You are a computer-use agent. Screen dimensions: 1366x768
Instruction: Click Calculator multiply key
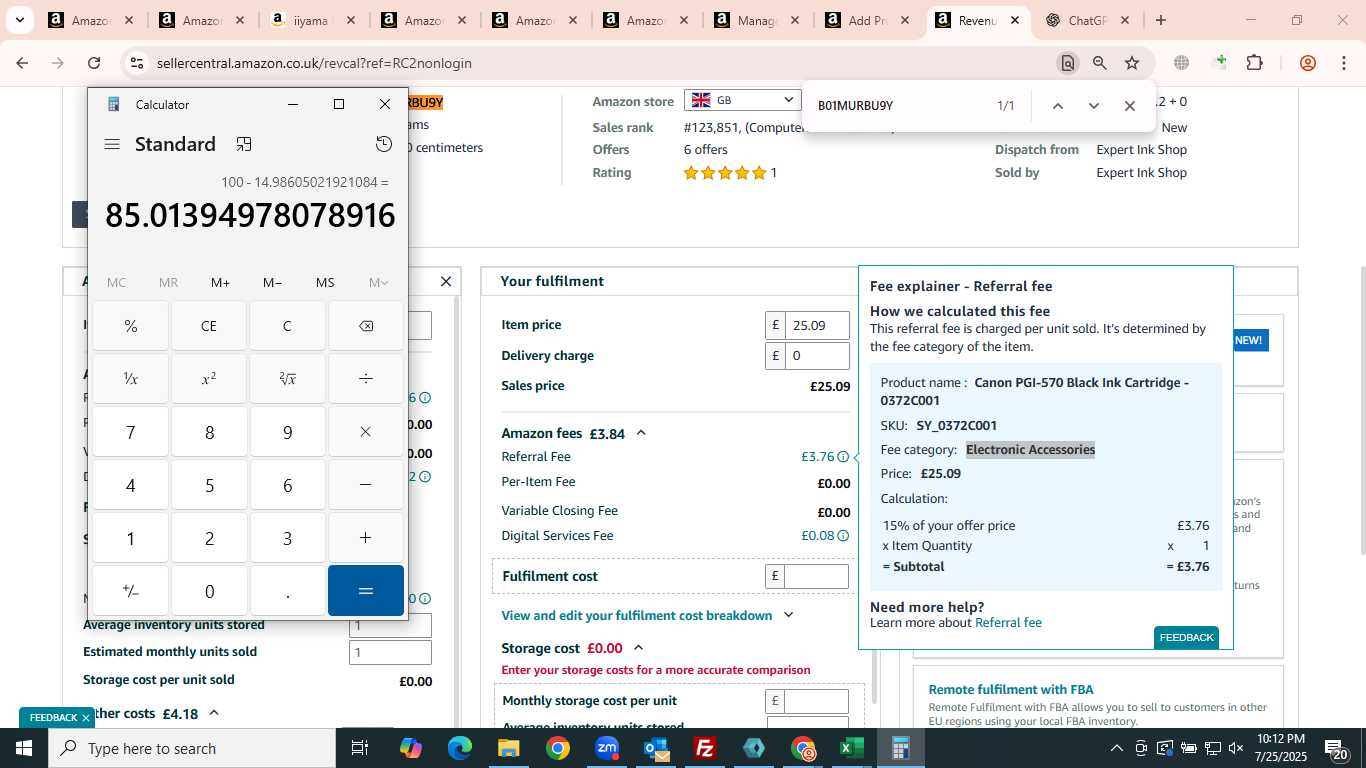[366, 432]
